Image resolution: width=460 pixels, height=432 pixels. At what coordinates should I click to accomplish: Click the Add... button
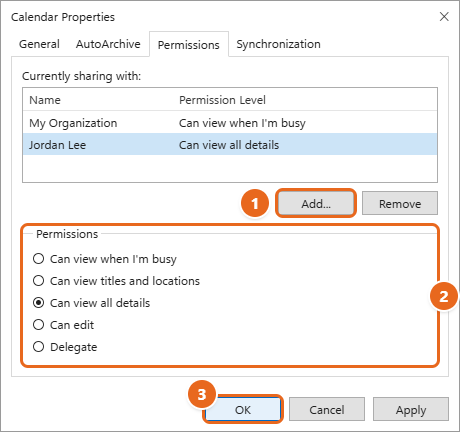tap(316, 204)
